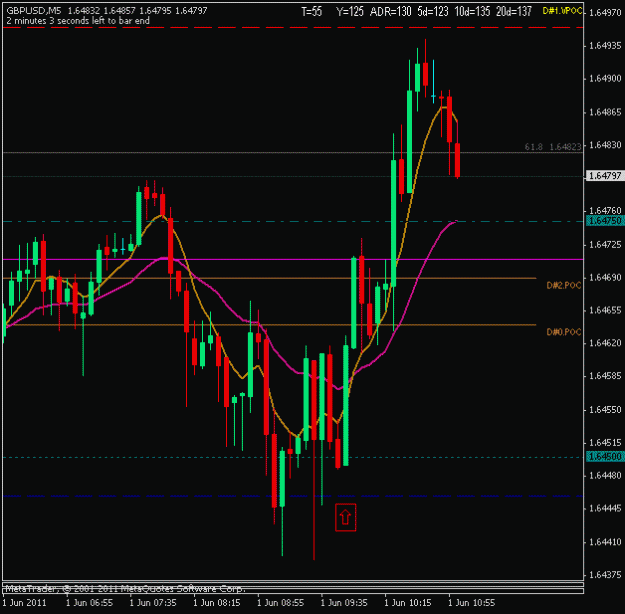
Task: Select the D#0.POC level label
Action: 564,332
